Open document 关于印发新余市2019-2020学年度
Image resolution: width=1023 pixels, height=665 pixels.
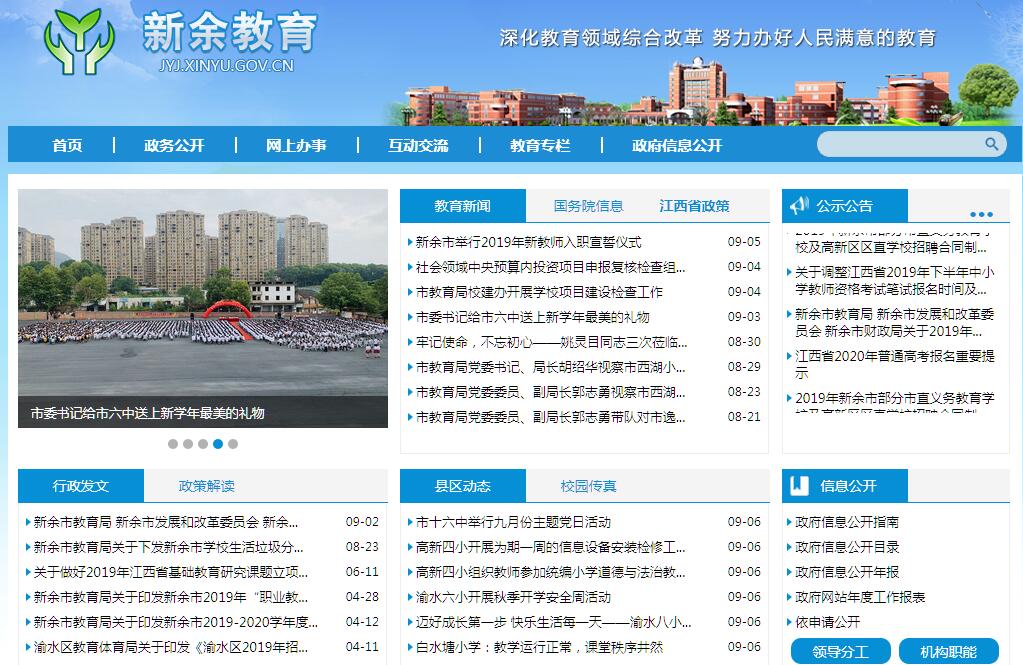[x=176, y=622]
